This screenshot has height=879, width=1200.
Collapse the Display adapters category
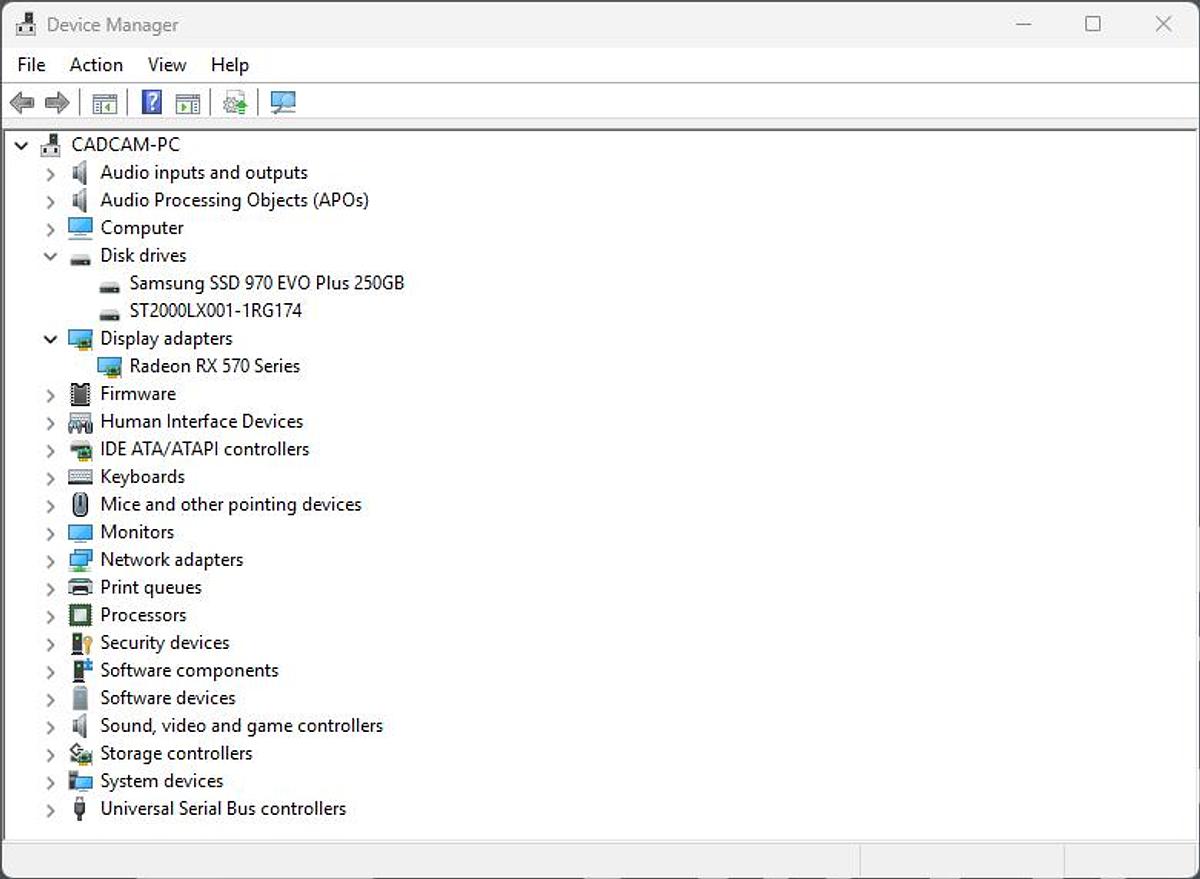[x=51, y=338]
